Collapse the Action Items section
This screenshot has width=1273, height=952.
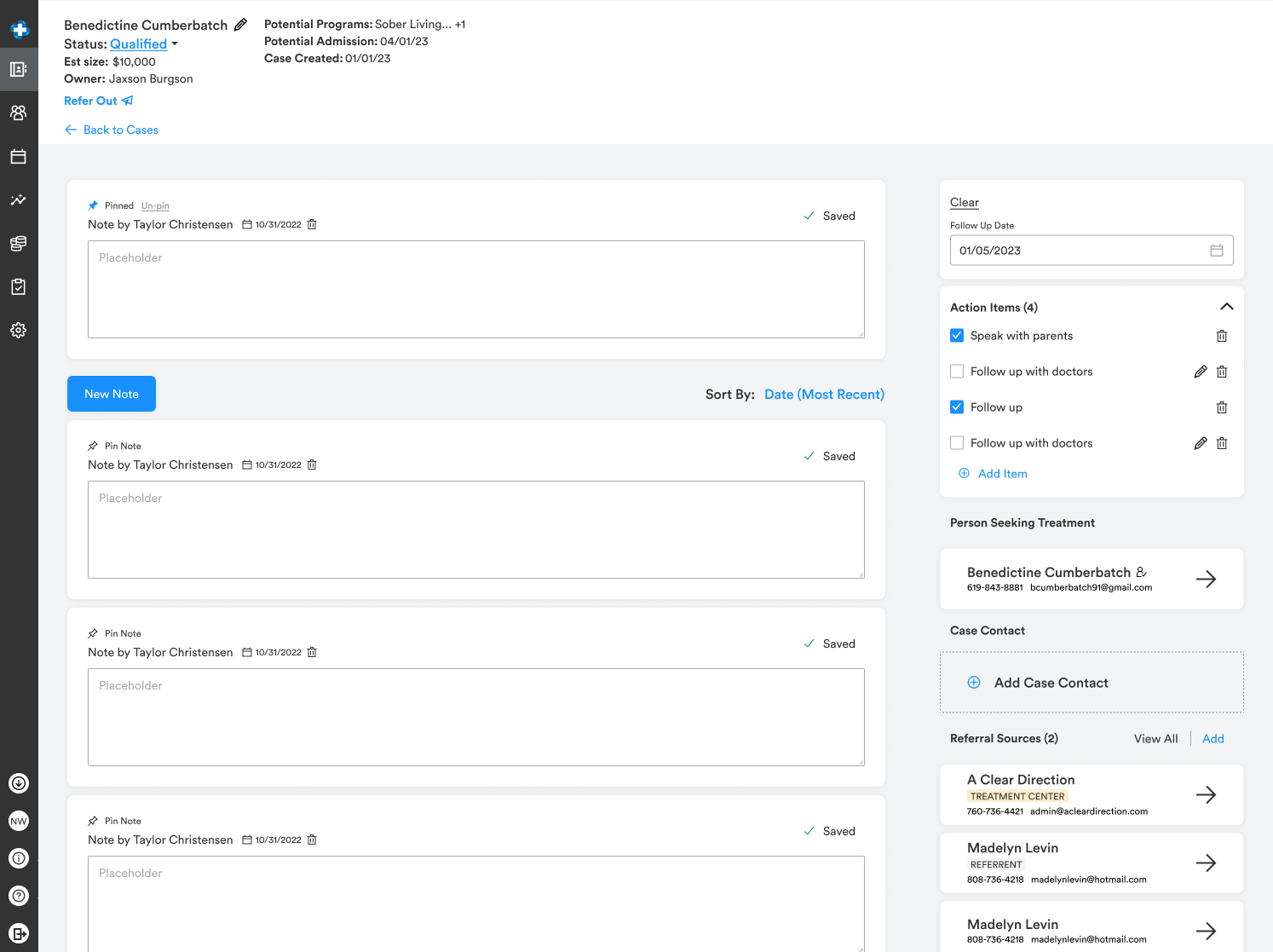(x=1226, y=307)
